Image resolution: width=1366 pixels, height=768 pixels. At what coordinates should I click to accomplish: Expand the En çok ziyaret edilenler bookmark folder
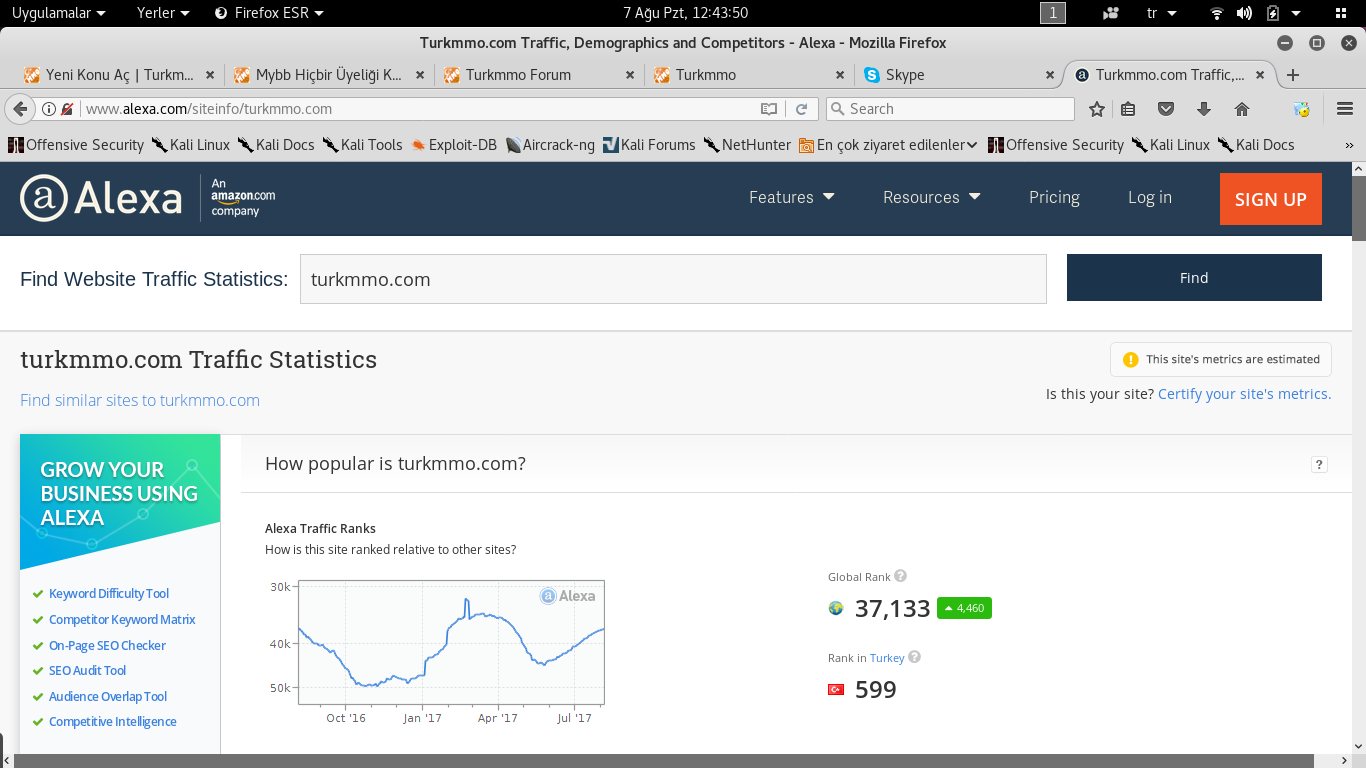(888, 145)
